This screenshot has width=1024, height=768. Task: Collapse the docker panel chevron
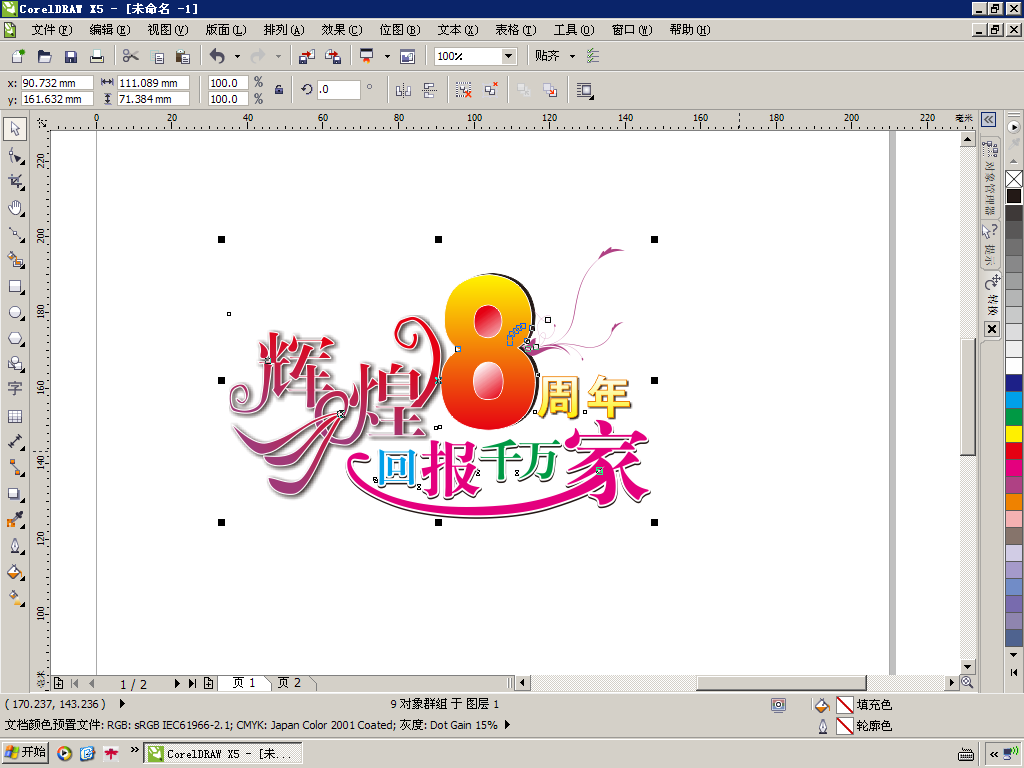(x=989, y=119)
